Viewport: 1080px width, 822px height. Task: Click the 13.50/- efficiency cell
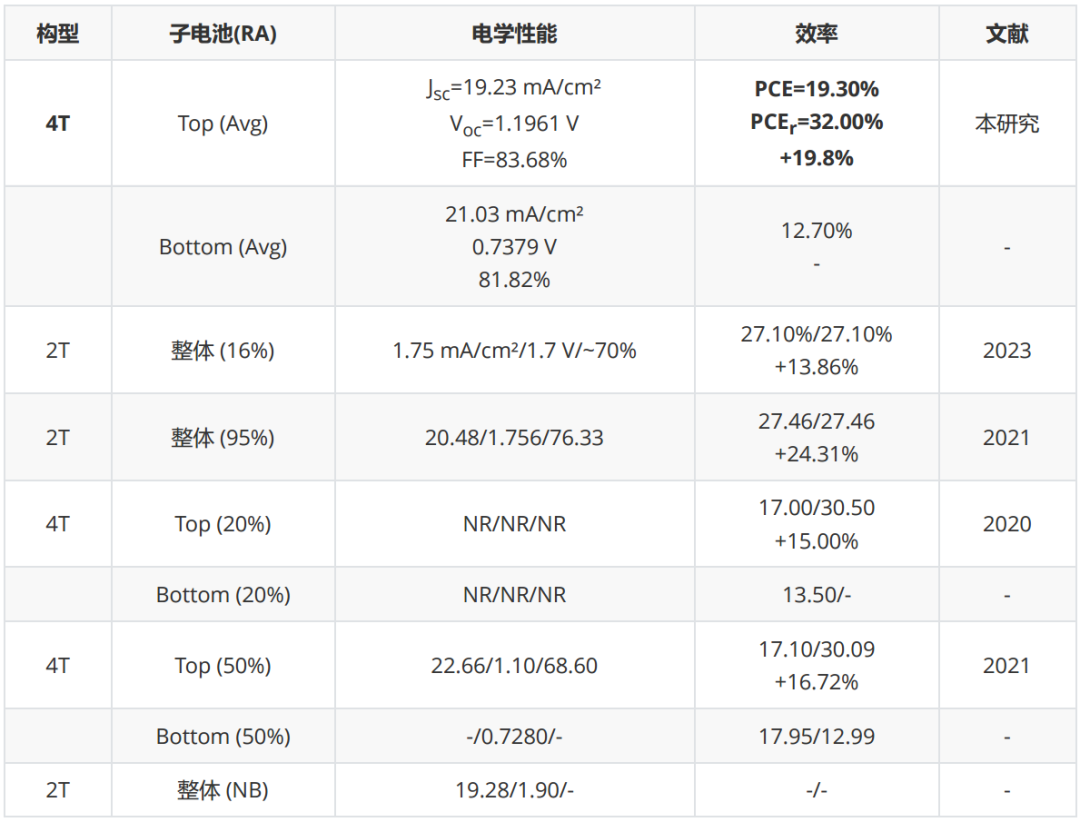(x=816, y=595)
